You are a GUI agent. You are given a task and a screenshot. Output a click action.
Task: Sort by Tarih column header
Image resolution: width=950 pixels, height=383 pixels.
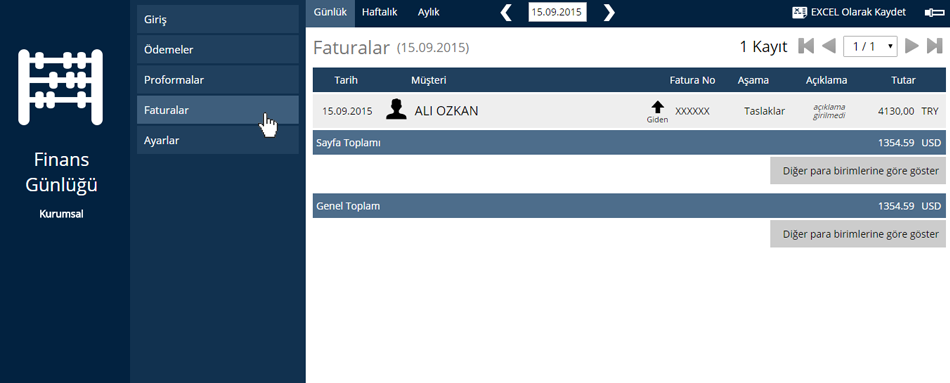click(346, 80)
